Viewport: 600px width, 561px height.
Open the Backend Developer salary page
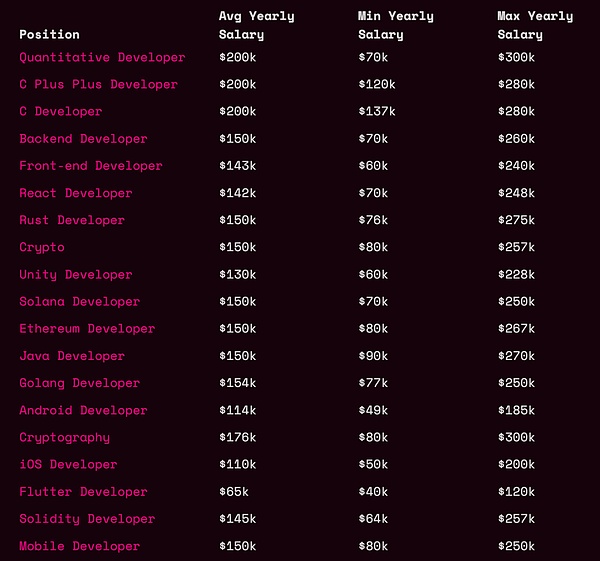83,139
